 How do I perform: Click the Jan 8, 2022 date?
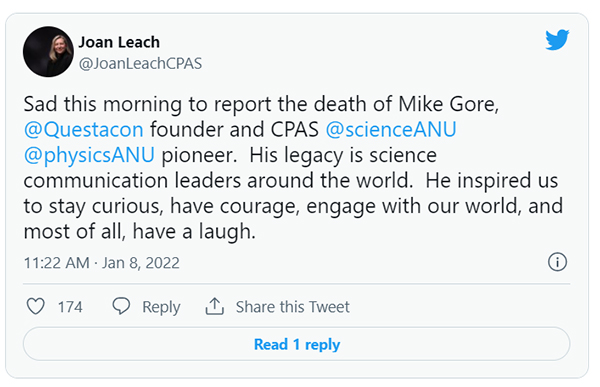(x=140, y=263)
